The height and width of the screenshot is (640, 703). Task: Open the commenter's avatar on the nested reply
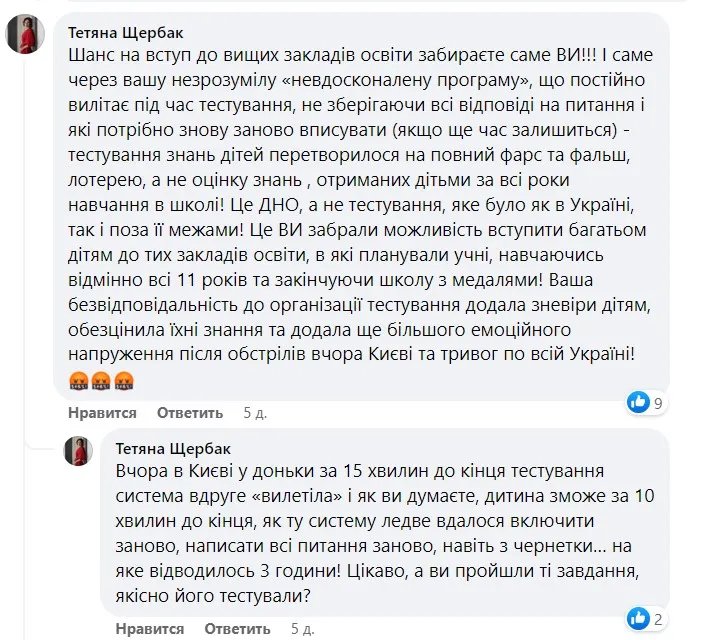pos(80,451)
